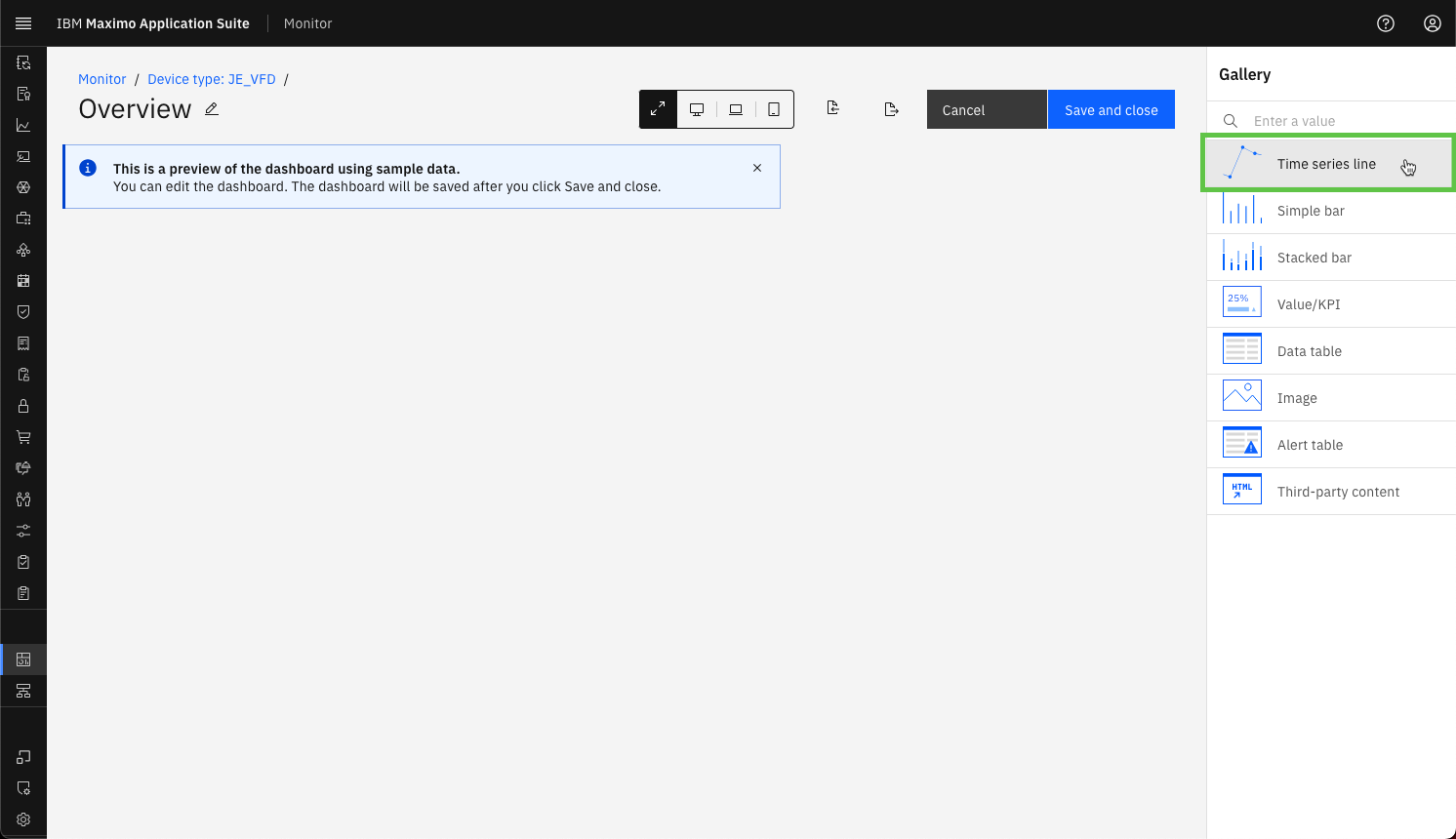Focus the Gallery search field
1456x839 pixels.
click(1331, 121)
